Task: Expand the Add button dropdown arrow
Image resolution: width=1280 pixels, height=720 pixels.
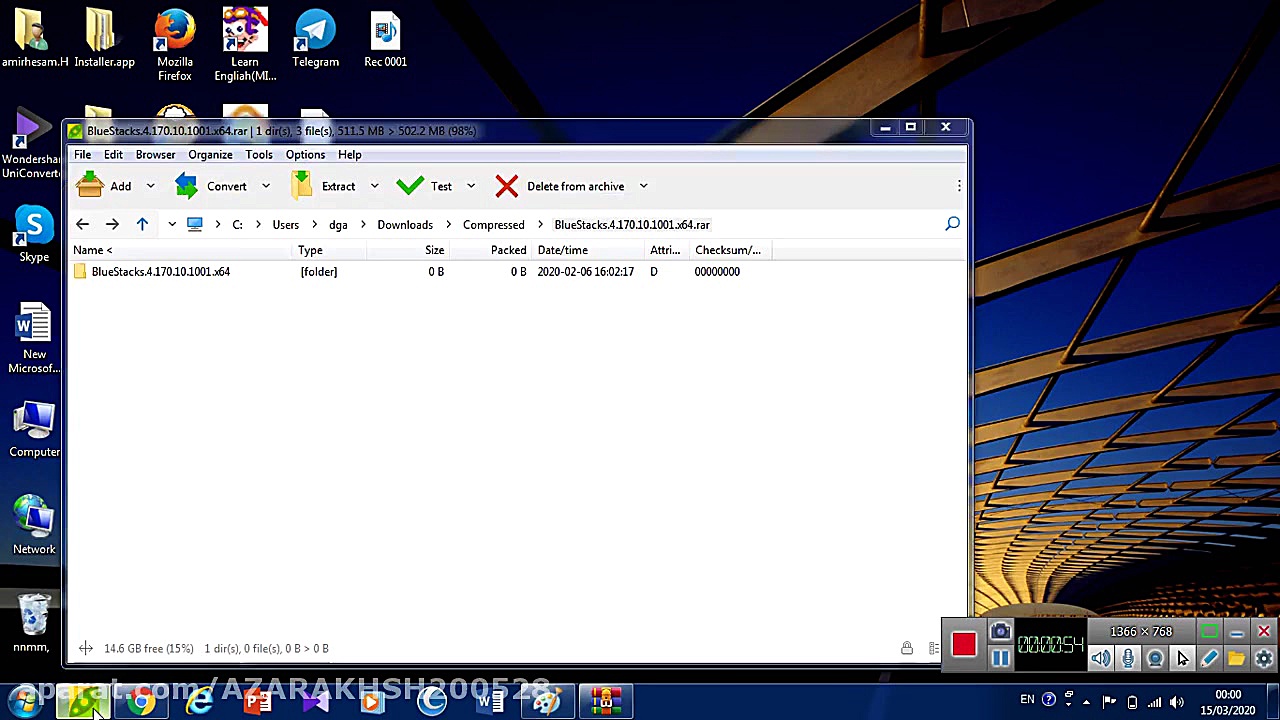Action: tap(150, 186)
